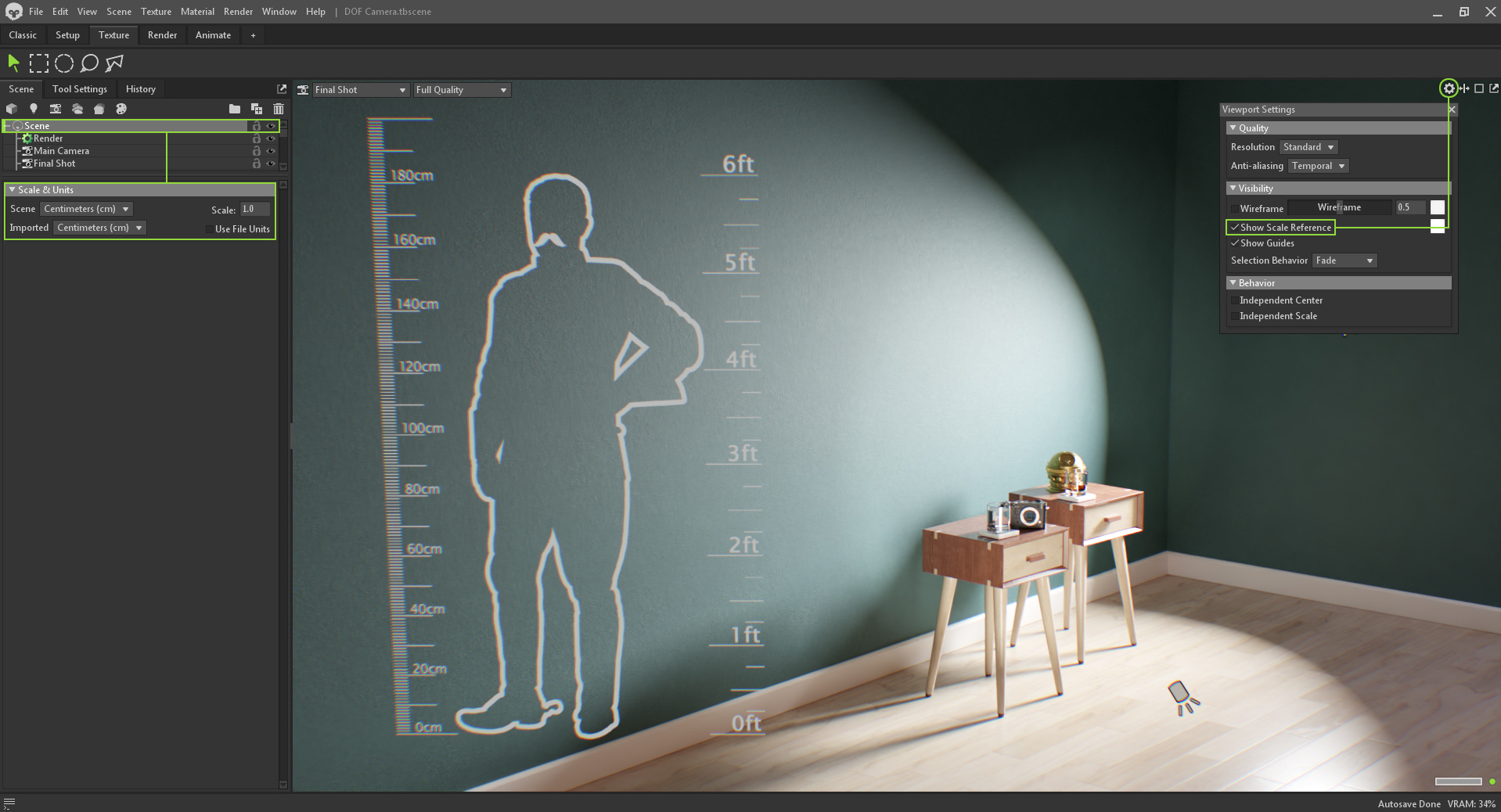Duplicate the selected scene object
The image size is (1501, 812).
(x=257, y=109)
